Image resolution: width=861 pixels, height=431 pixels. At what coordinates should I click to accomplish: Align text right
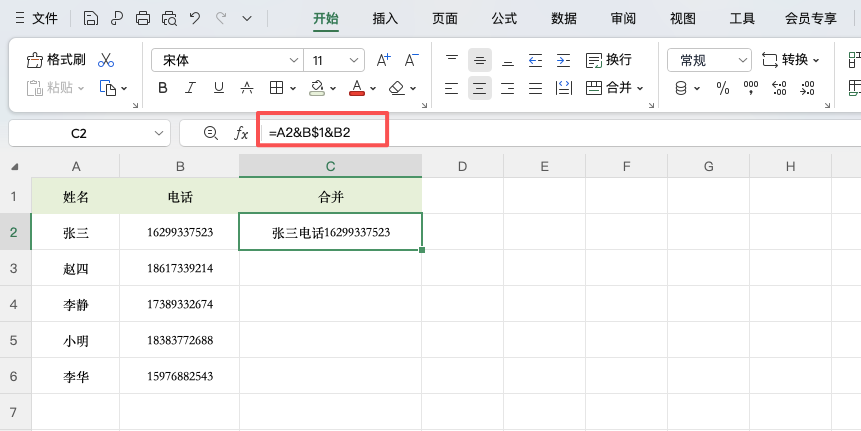point(508,88)
